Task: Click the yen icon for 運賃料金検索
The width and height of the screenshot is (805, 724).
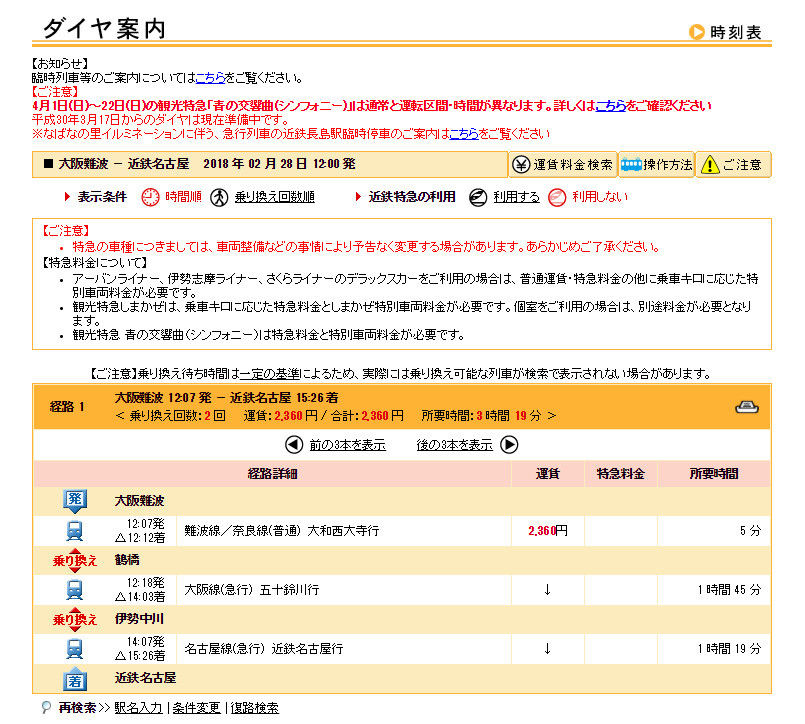Action: (521, 165)
